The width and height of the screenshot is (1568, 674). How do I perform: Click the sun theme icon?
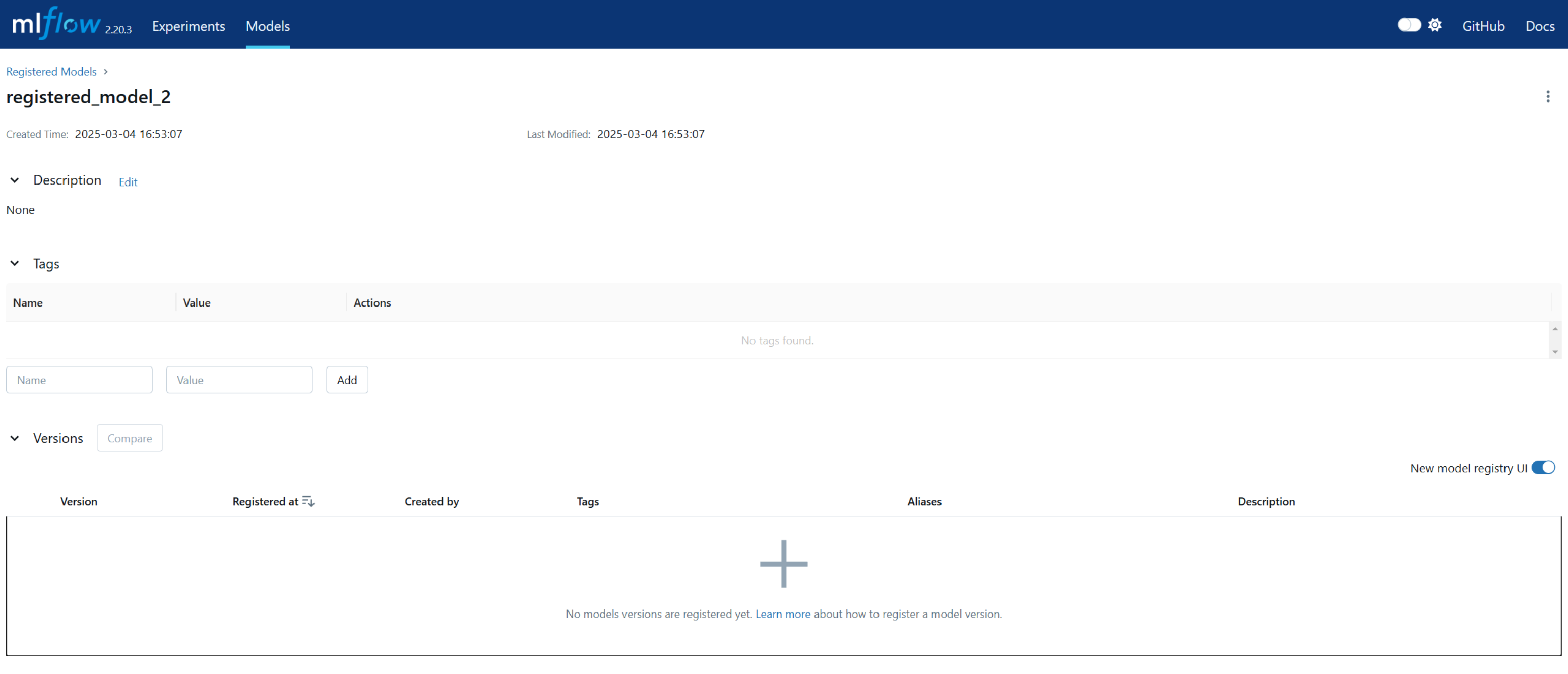[1435, 25]
